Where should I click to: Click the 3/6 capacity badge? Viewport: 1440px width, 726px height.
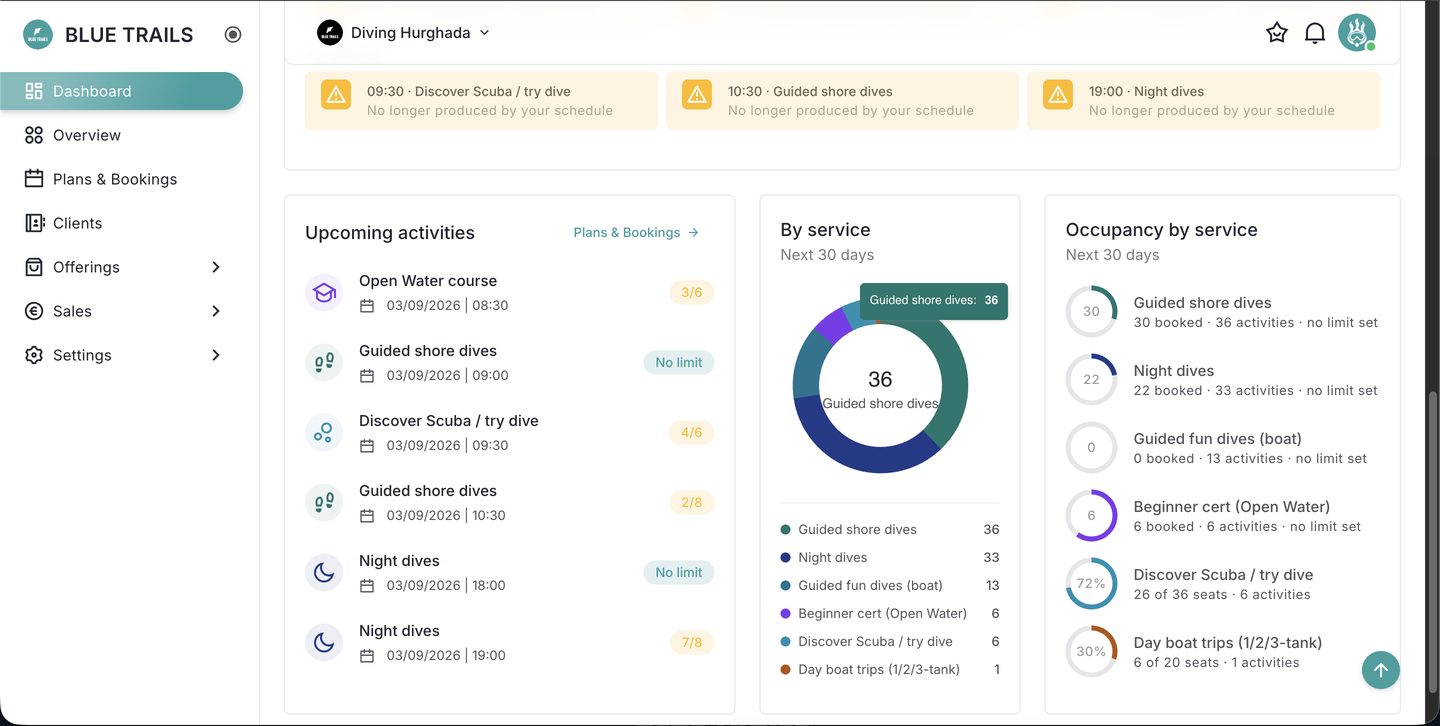pos(692,293)
